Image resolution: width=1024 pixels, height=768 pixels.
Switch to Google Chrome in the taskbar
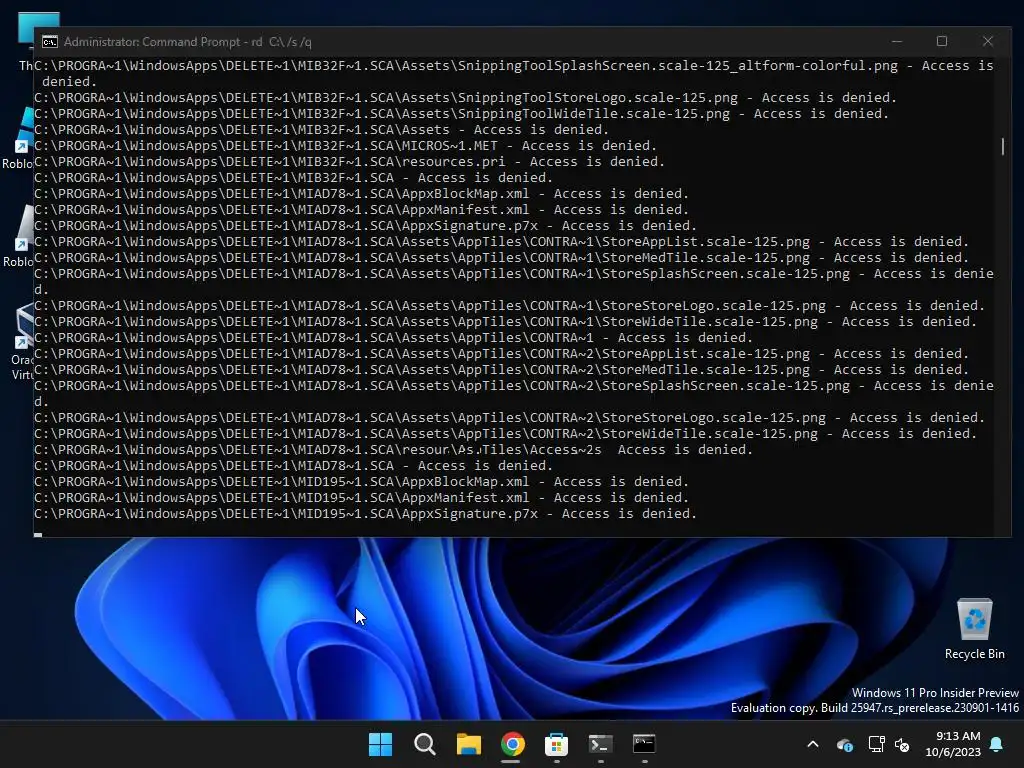(513, 744)
